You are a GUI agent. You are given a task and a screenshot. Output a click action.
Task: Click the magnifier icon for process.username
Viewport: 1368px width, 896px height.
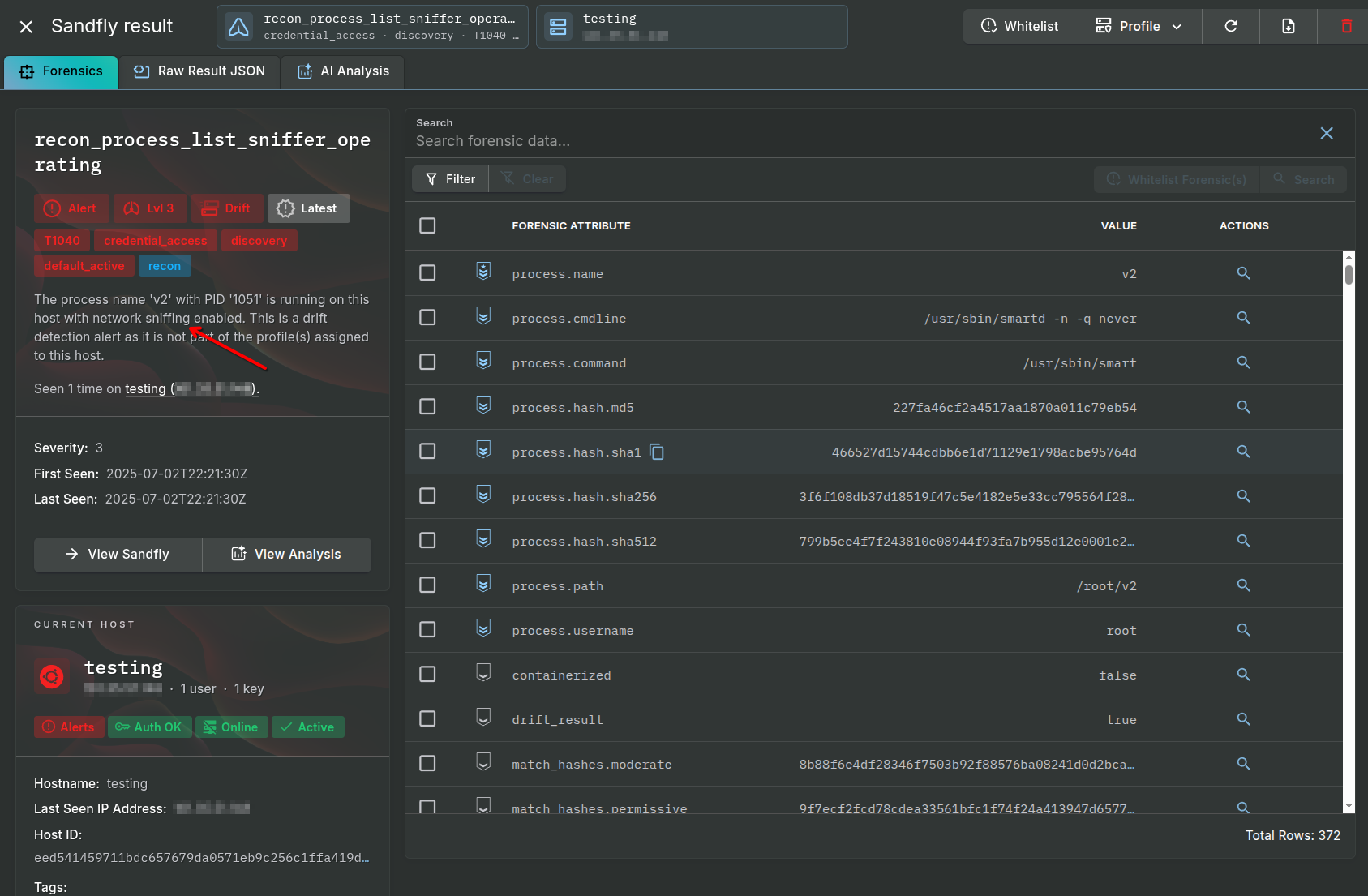1243,630
